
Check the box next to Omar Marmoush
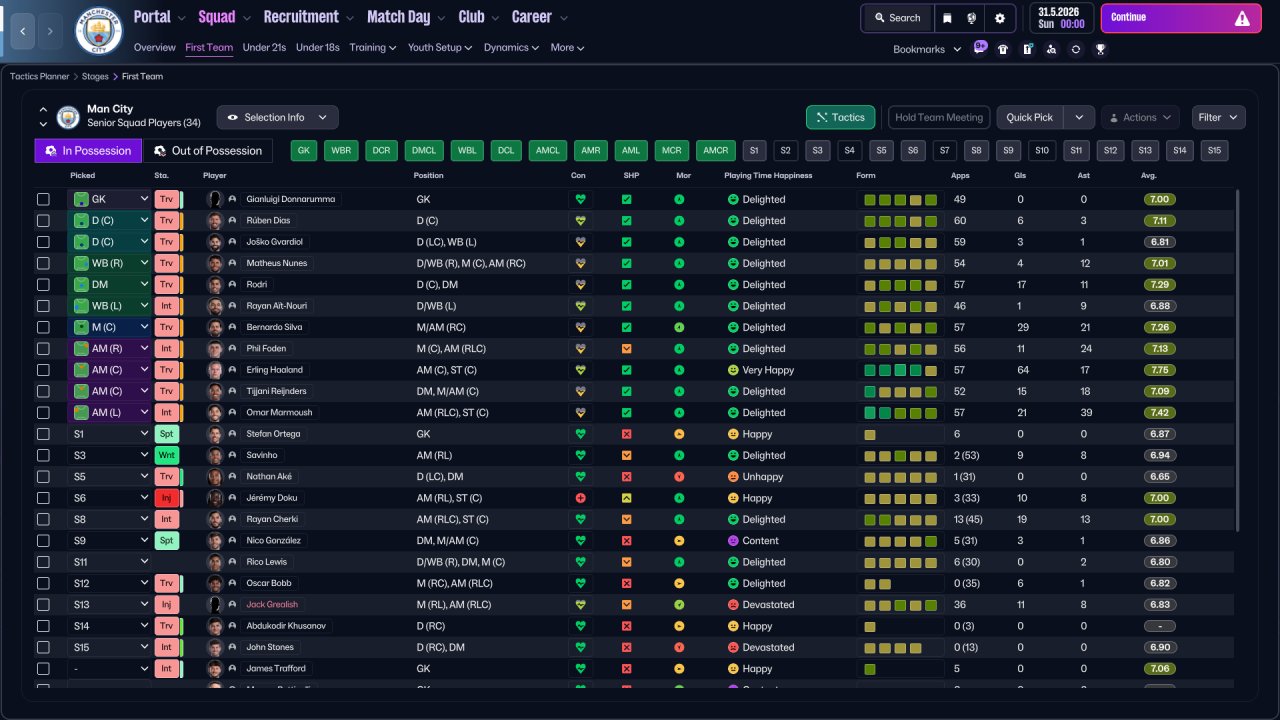point(43,413)
